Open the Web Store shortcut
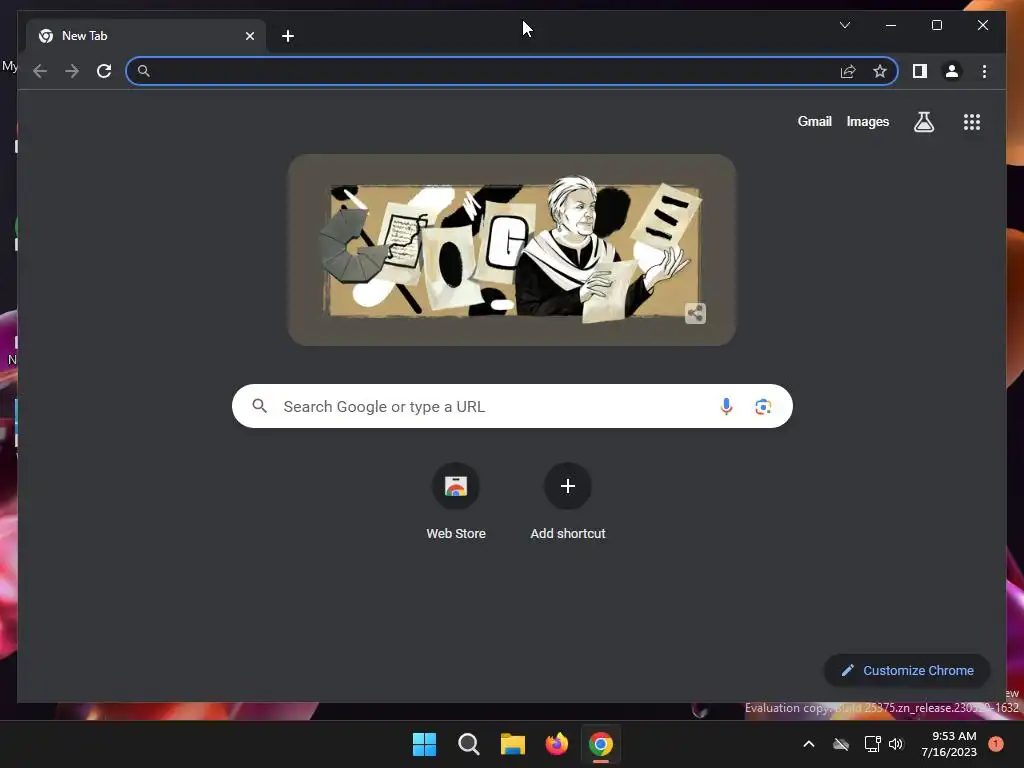The width and height of the screenshot is (1024, 768). coord(456,502)
